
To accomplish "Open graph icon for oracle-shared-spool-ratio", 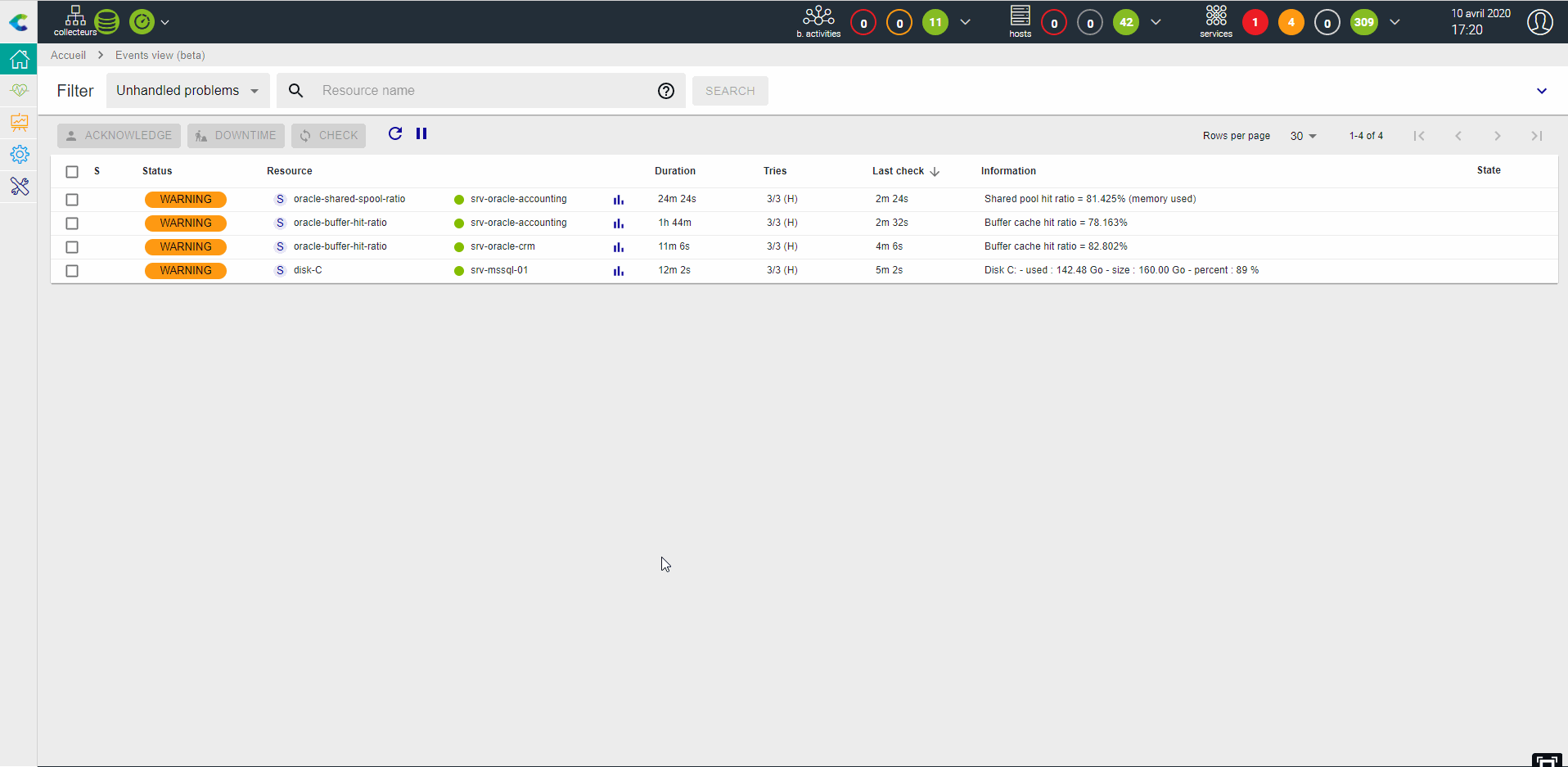I will click(619, 200).
